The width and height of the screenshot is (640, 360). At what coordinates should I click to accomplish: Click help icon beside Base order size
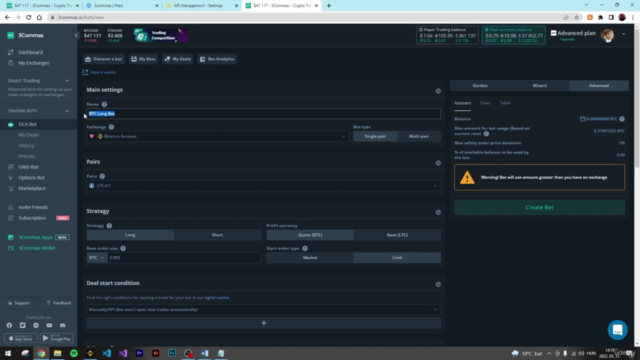click(123, 248)
